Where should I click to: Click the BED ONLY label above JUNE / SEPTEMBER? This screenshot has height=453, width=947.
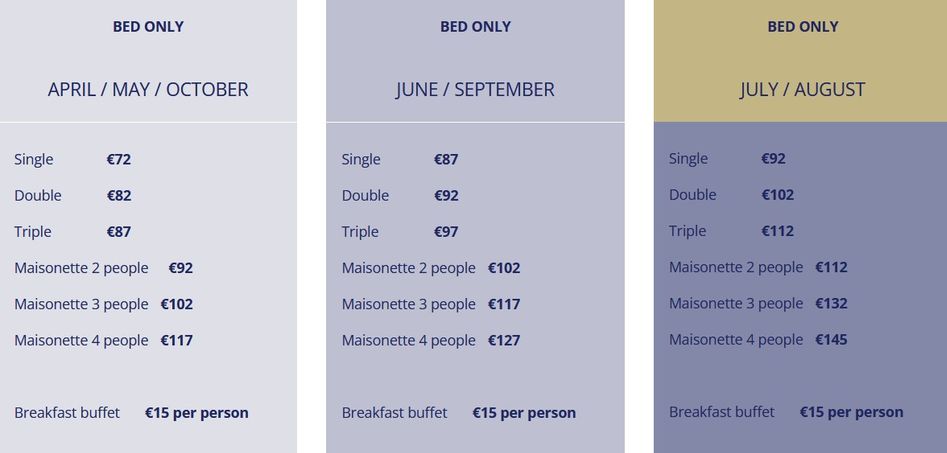pyautogui.click(x=475, y=27)
